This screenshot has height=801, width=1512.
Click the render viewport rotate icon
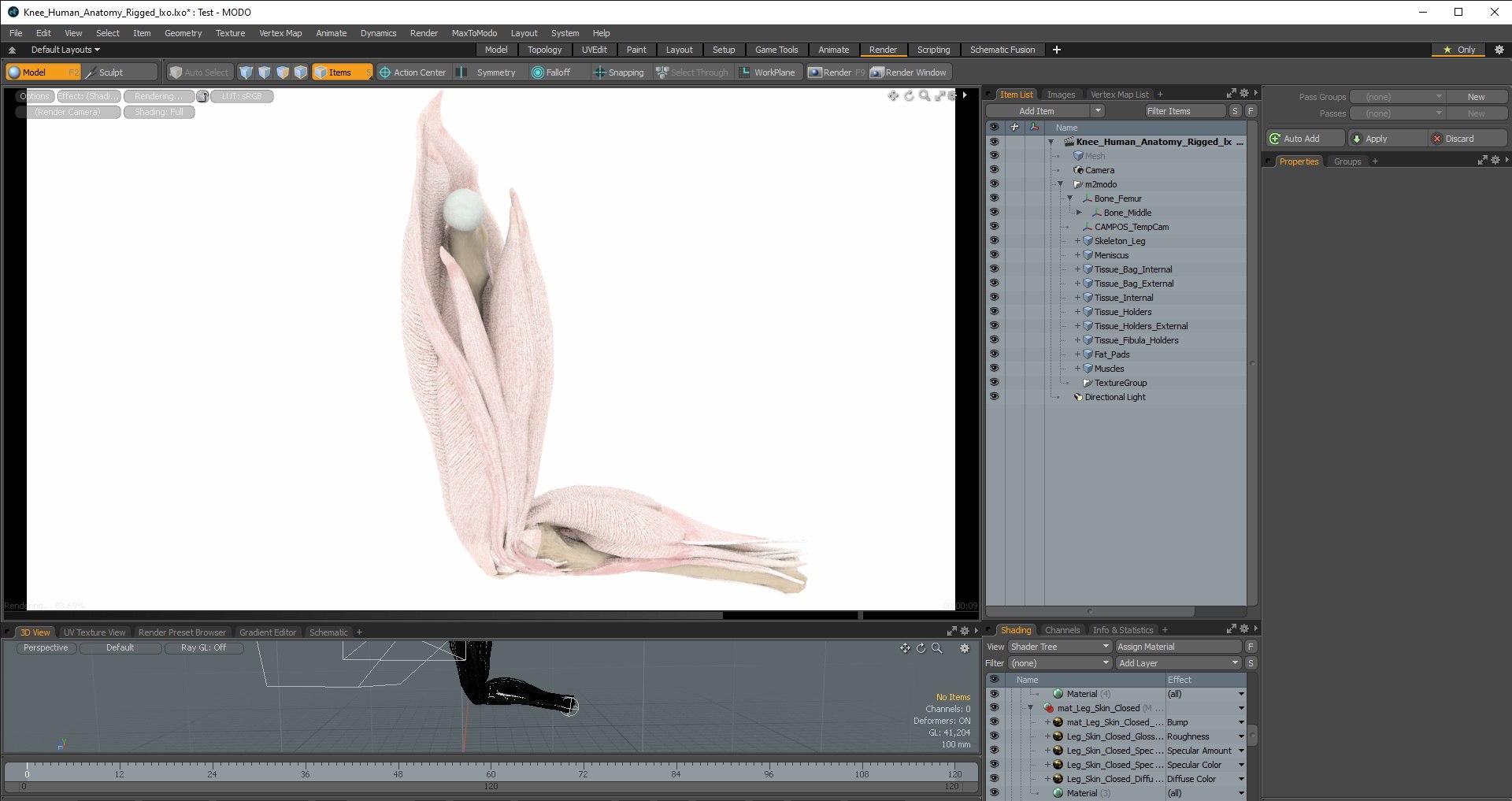pos(909,95)
